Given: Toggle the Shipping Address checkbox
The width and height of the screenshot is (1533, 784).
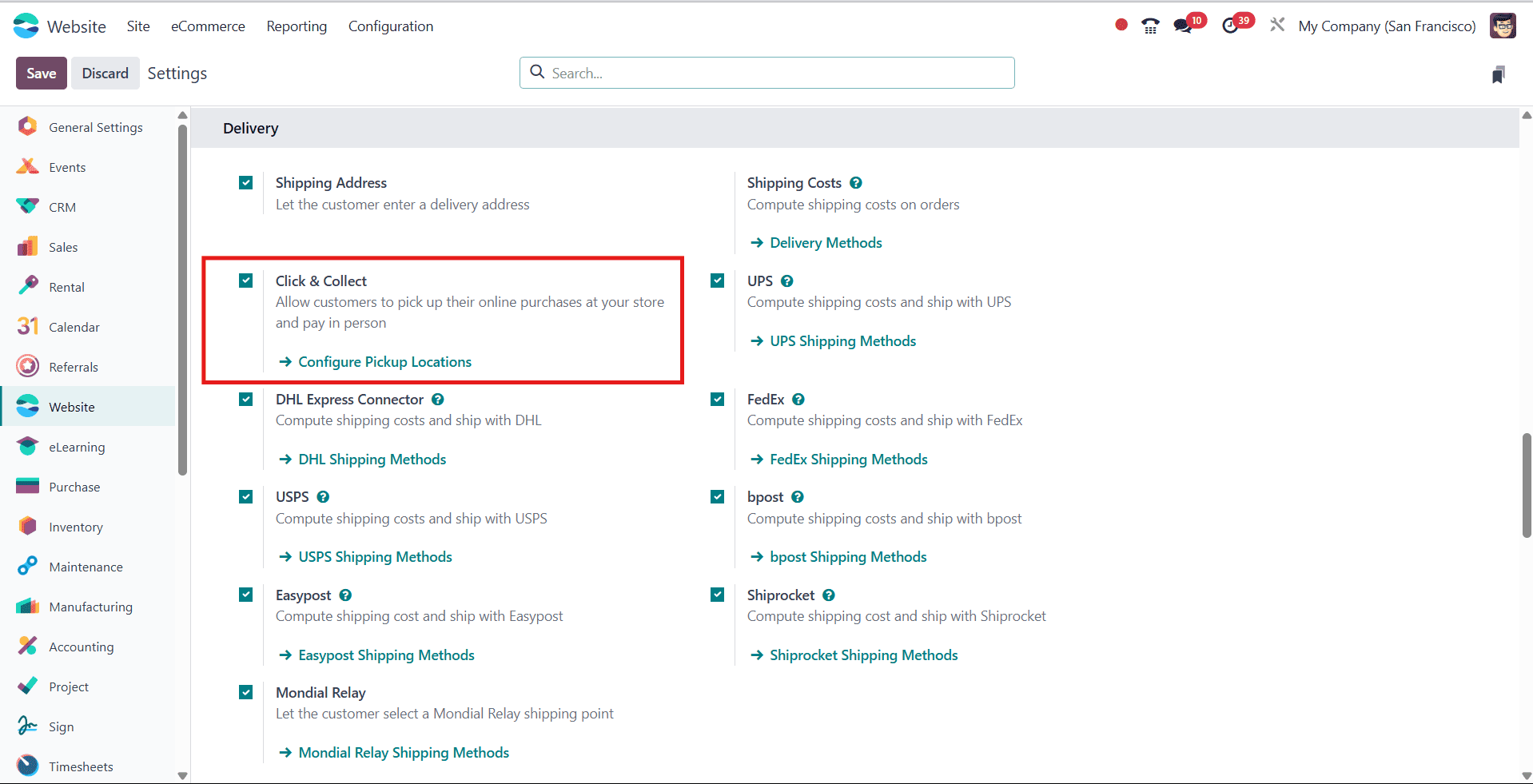Looking at the screenshot, I should tap(246, 183).
